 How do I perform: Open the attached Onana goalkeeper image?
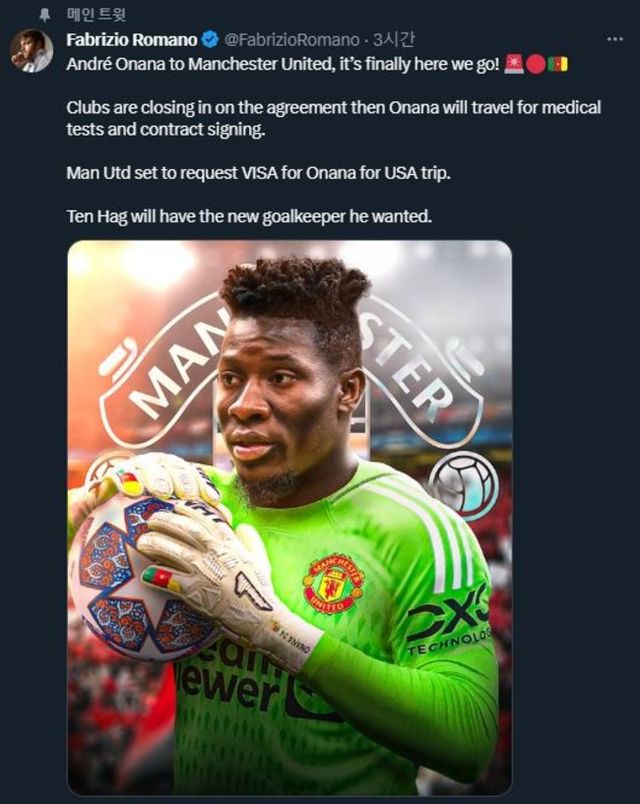pos(290,518)
